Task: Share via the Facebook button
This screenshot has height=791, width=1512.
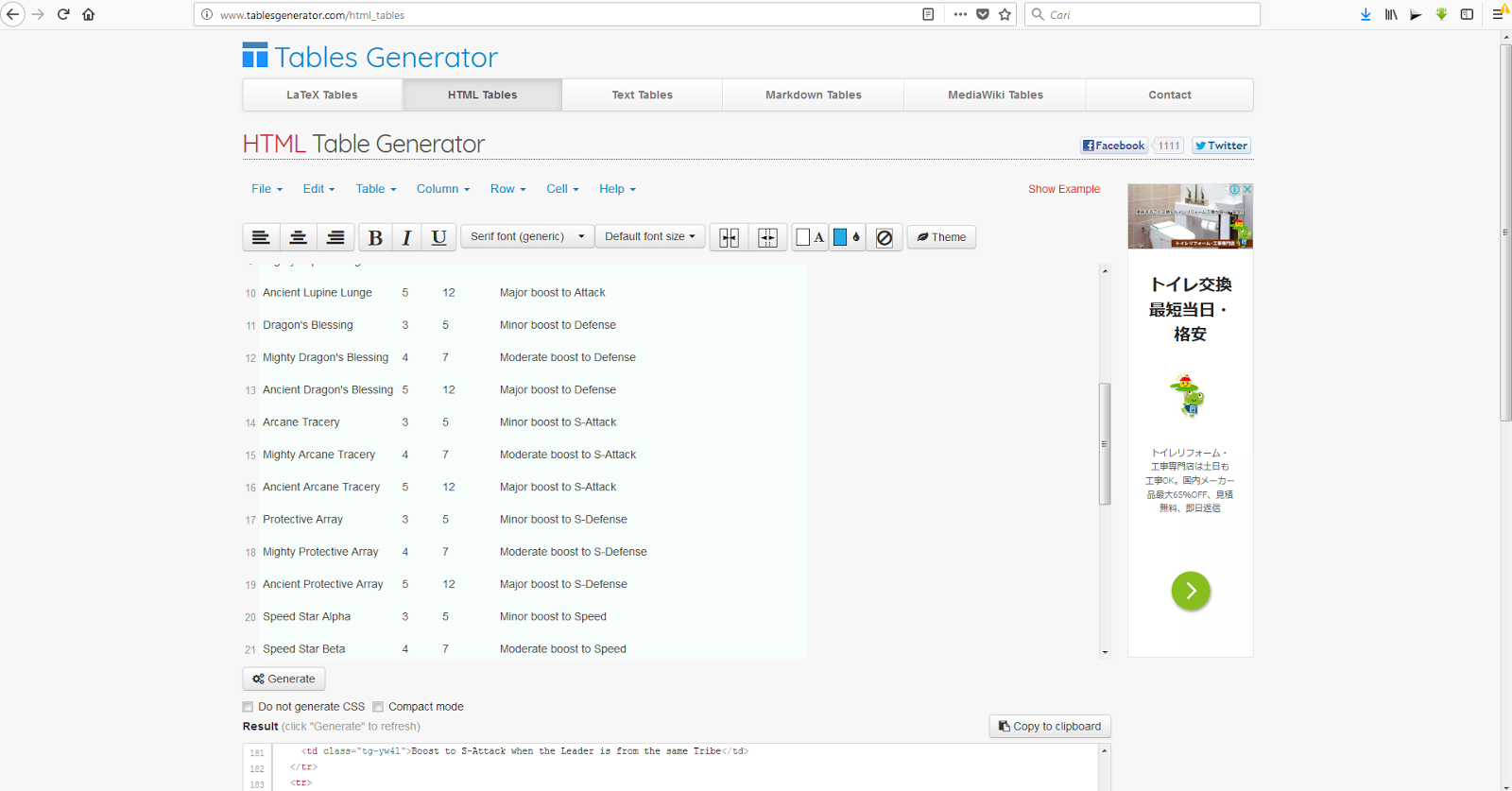Action: pyautogui.click(x=1114, y=146)
